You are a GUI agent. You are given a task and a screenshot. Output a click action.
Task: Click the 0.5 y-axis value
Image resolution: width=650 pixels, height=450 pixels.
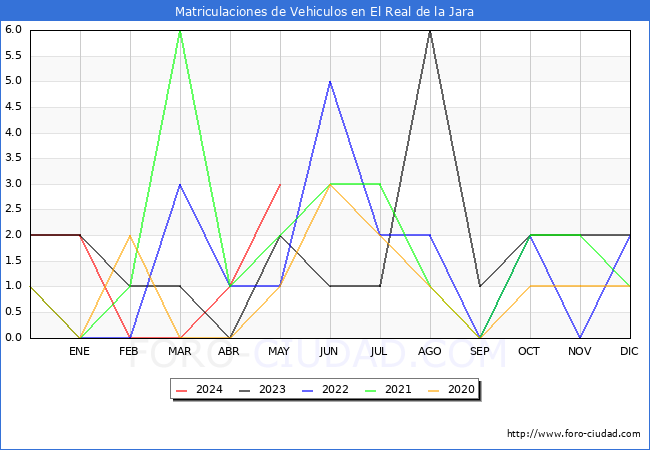13,312
